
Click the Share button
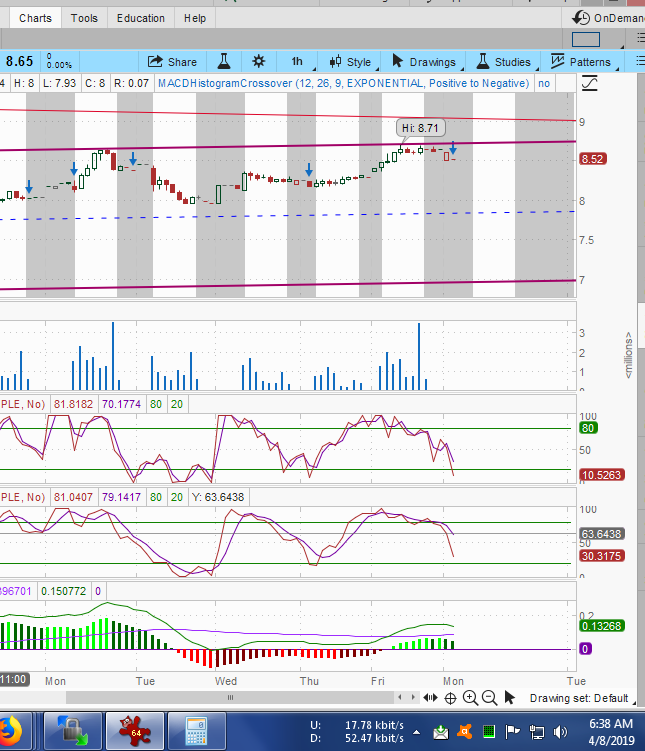point(172,62)
